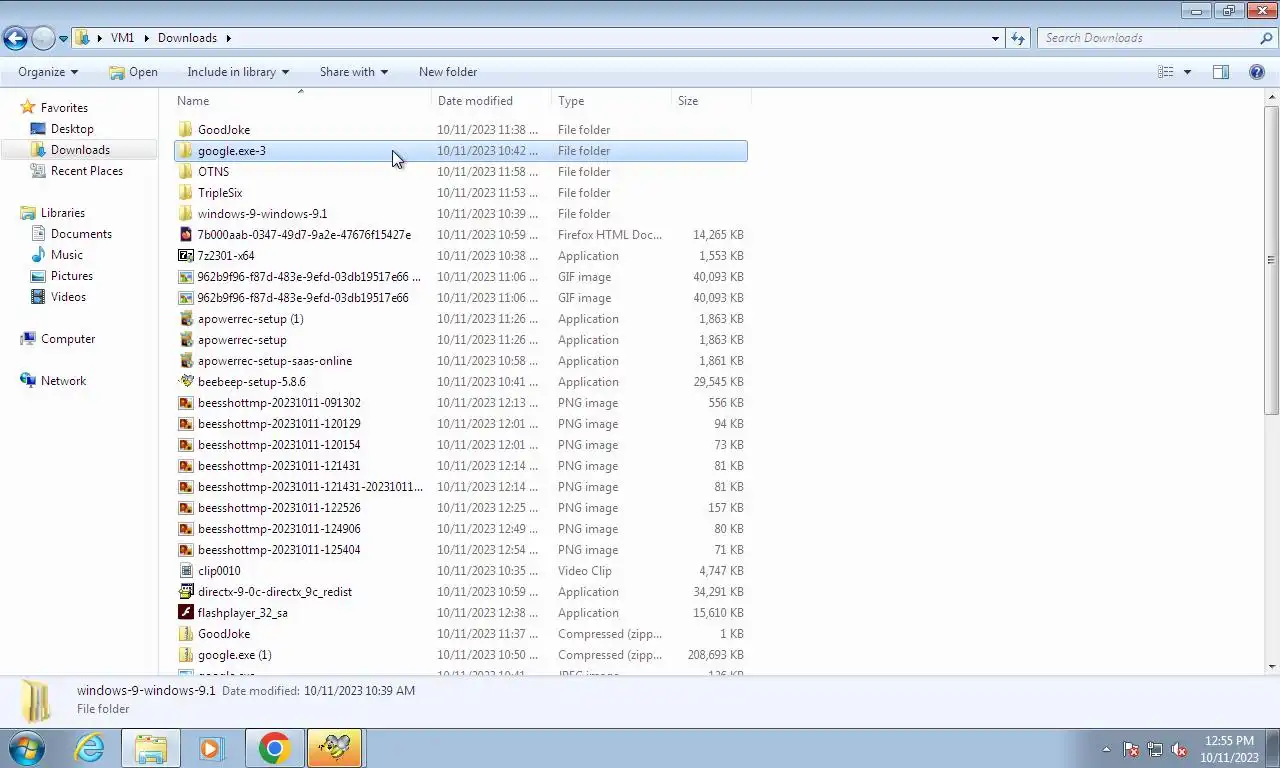Screen dimensions: 1280x768
Task: Select Favorites in the navigation pane
Action: coord(64,108)
